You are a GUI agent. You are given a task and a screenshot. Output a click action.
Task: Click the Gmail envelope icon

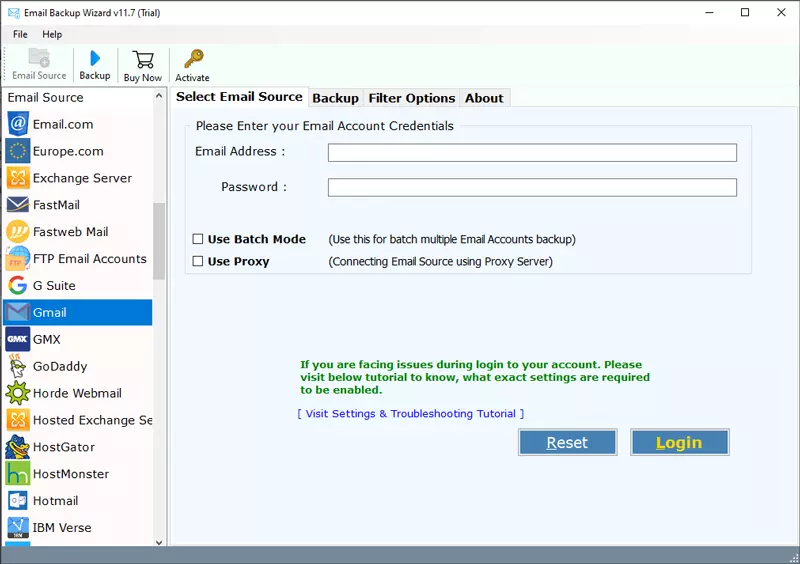18,312
